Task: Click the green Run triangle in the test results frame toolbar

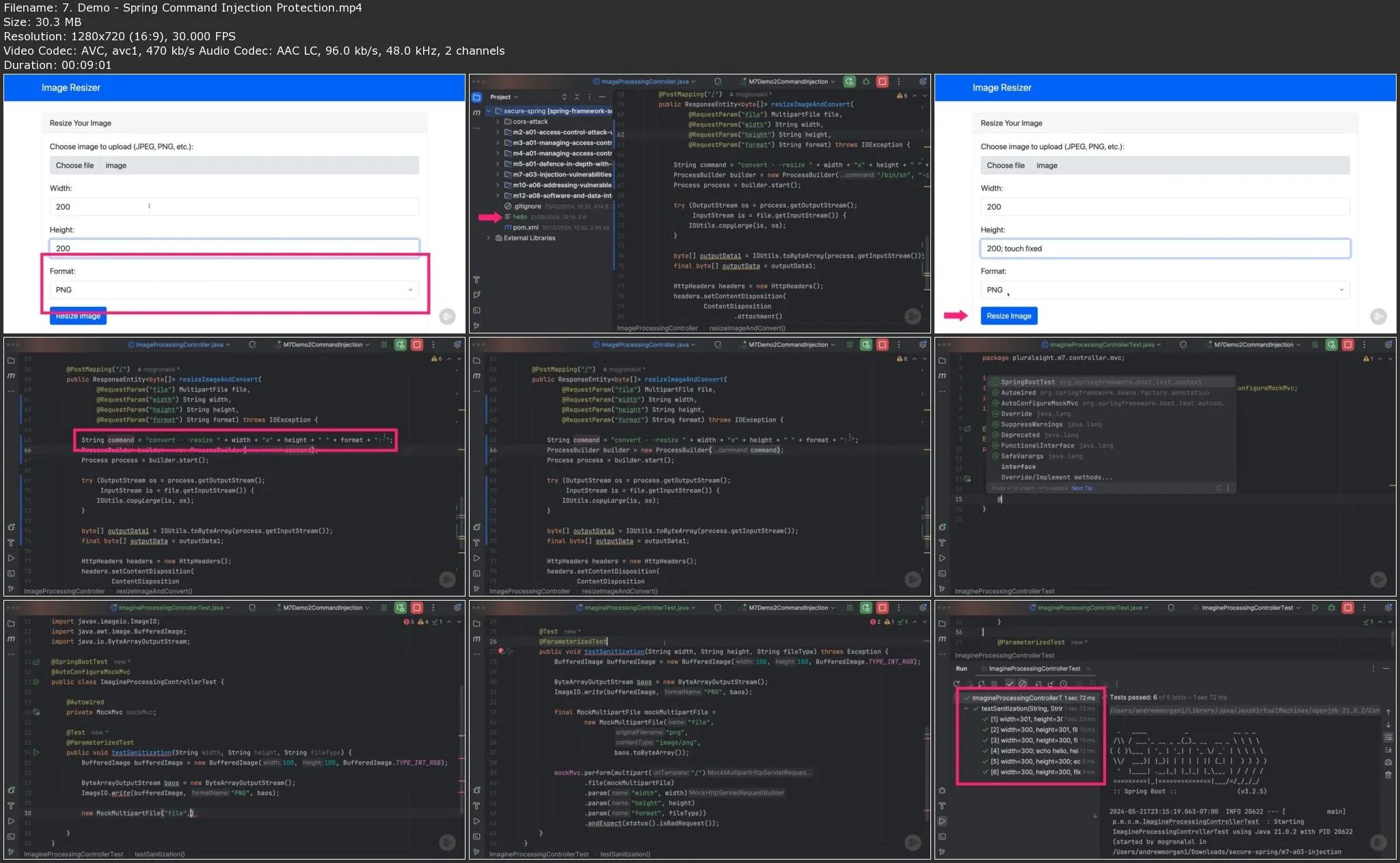Action: (x=1315, y=607)
